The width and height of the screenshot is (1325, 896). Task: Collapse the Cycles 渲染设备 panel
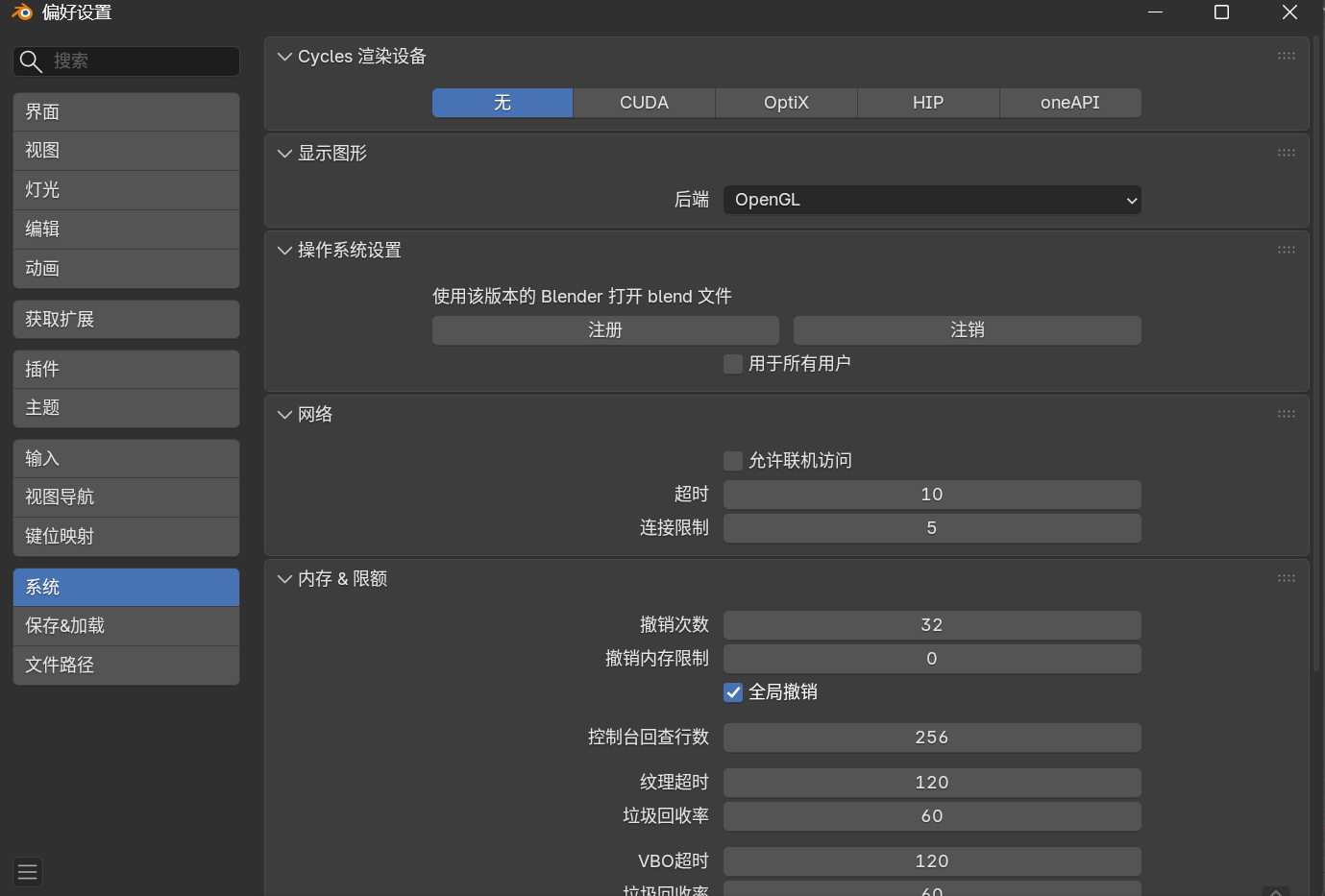[x=284, y=57]
